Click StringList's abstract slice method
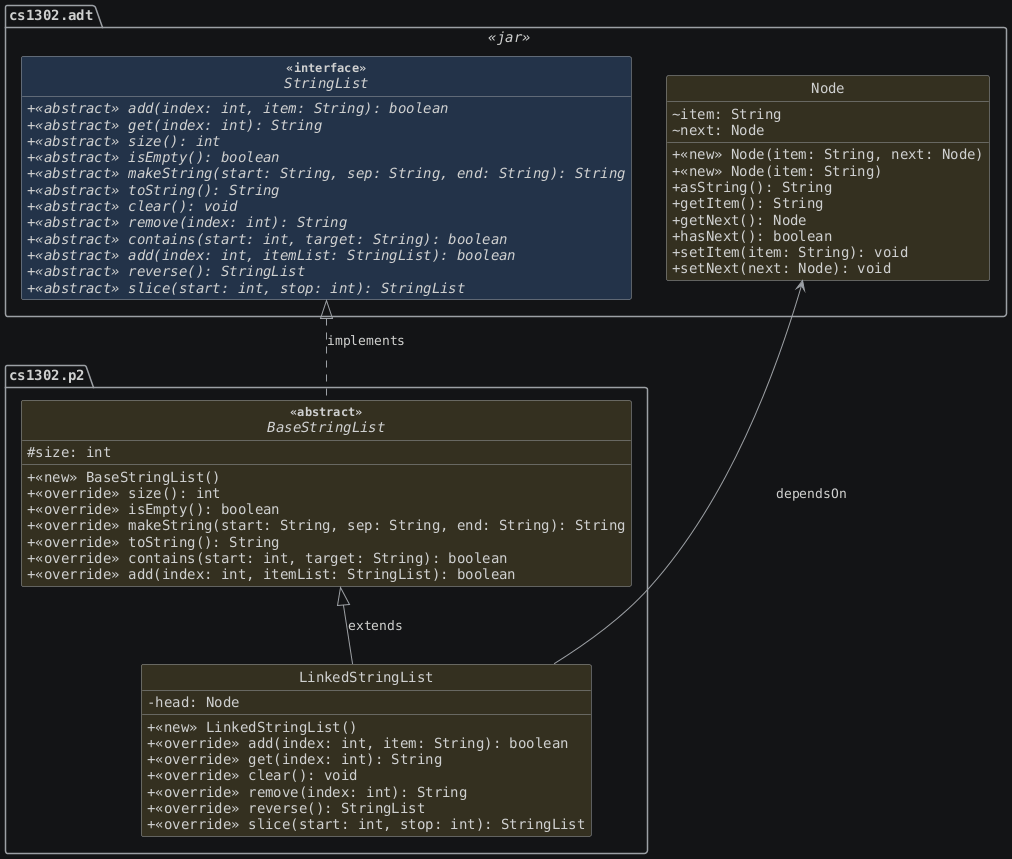 pos(246,288)
